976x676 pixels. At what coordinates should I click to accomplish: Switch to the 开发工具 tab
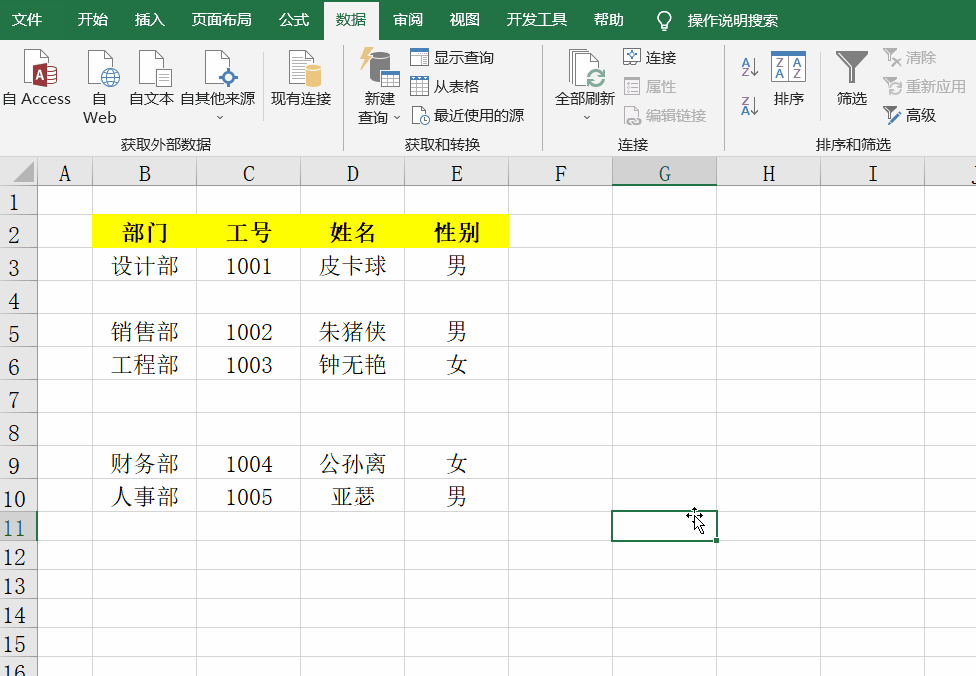[x=537, y=20]
